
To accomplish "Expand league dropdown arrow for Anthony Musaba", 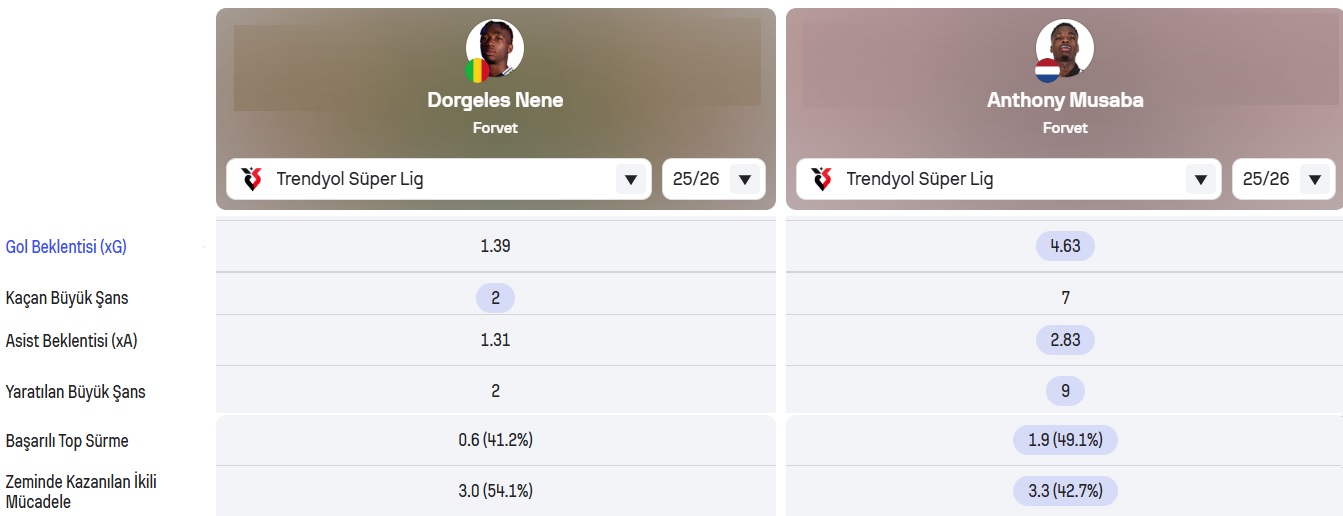I will pyautogui.click(x=1201, y=180).
